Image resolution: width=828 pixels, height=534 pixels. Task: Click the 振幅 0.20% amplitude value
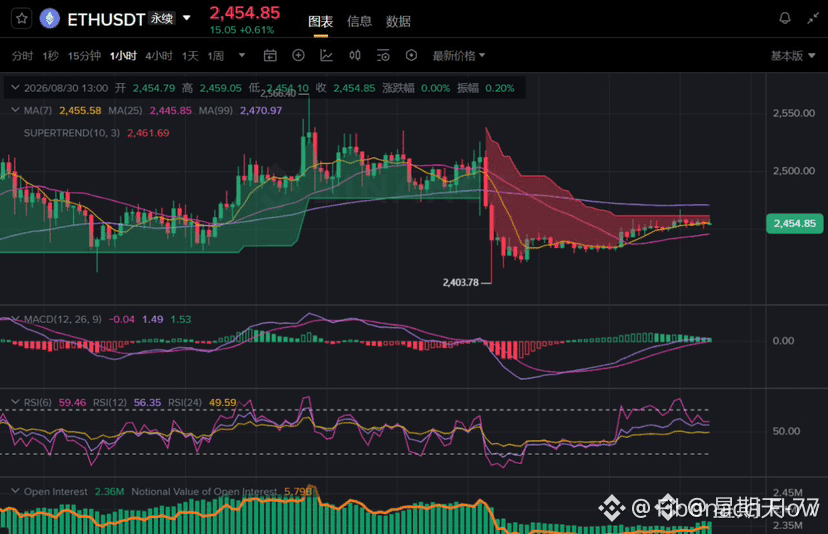pyautogui.click(x=500, y=88)
